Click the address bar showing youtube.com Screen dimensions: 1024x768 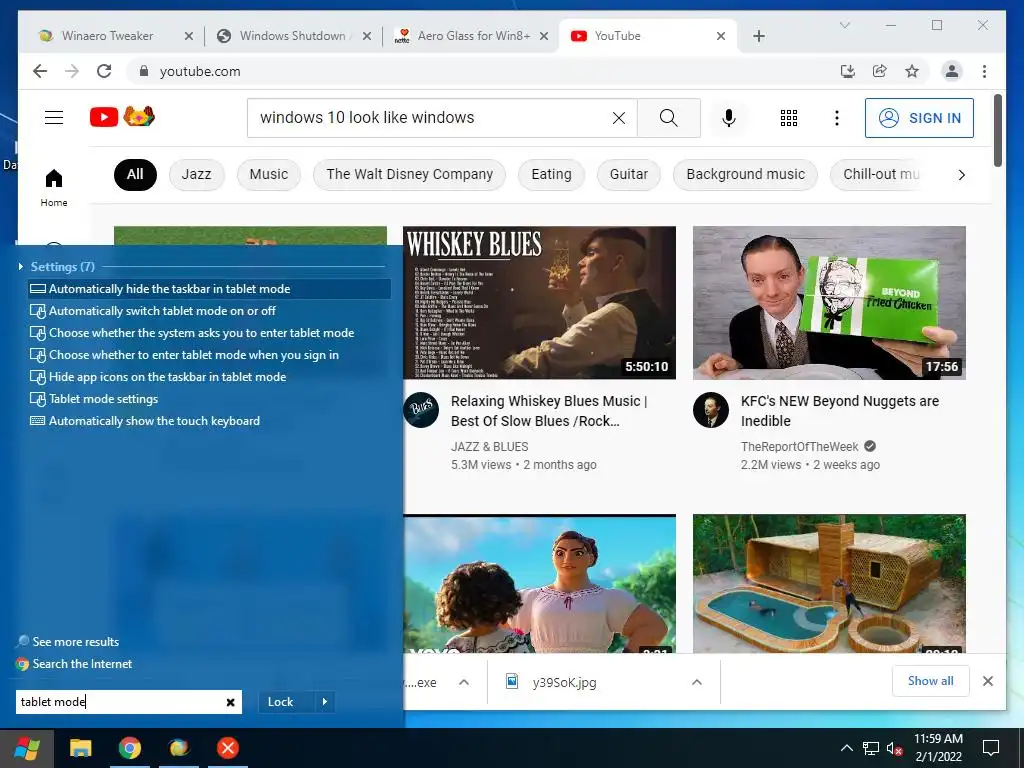(x=483, y=71)
